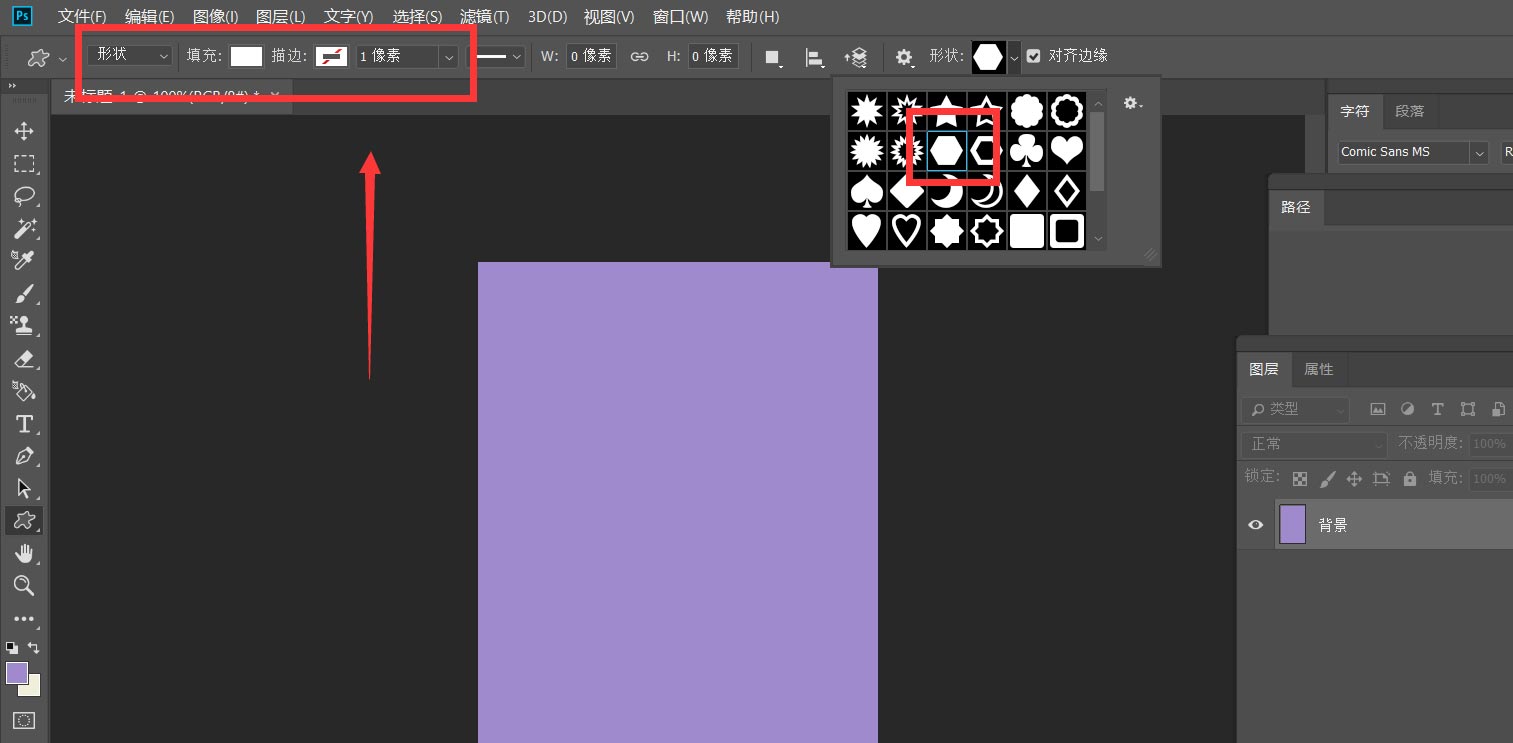
Task: Expand the collapsed toolbox double arrows
Action: click(x=12, y=86)
